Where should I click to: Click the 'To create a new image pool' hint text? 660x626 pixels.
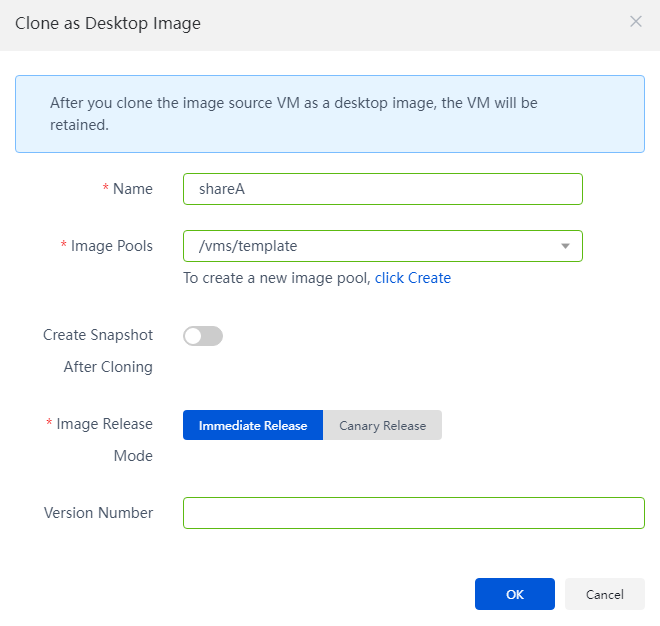pos(277,278)
